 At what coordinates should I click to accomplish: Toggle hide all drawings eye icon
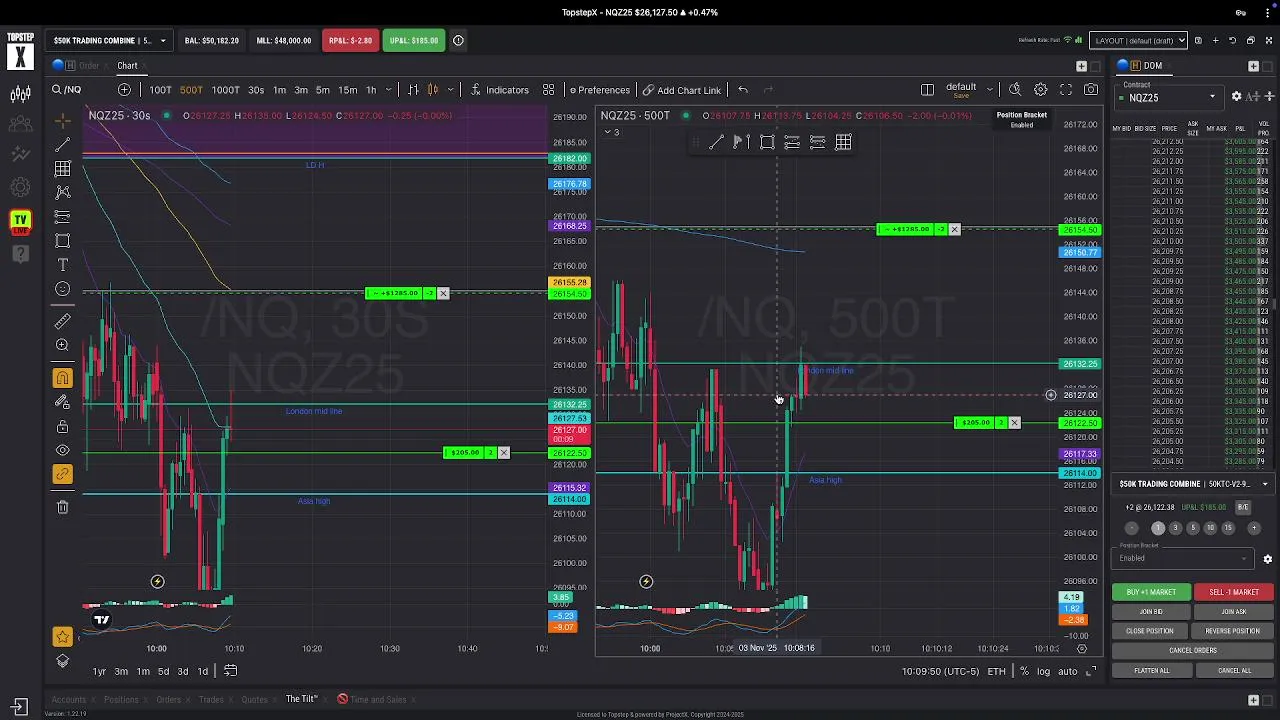pyautogui.click(x=63, y=450)
